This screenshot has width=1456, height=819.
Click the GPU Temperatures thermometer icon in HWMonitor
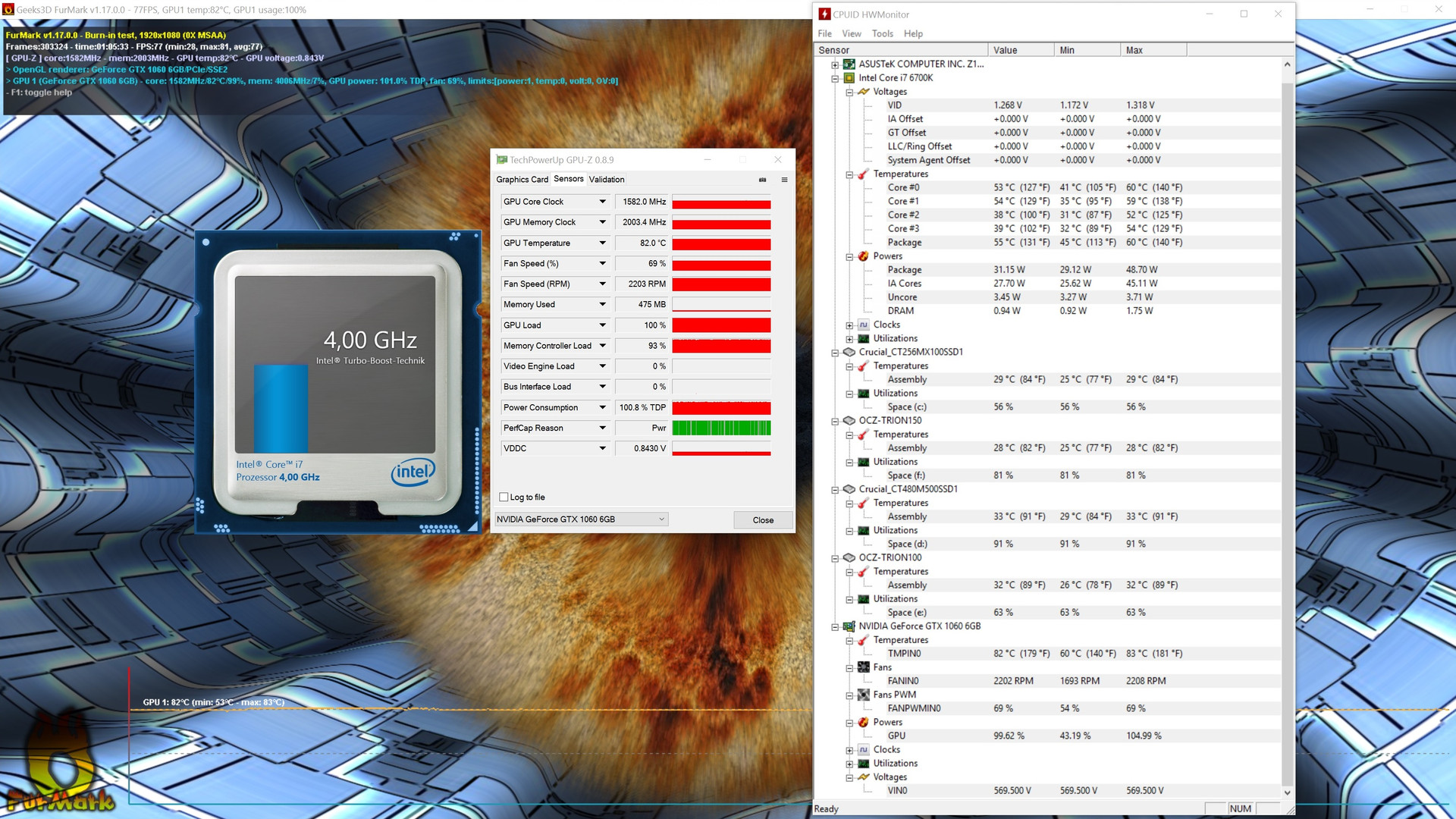(863, 640)
